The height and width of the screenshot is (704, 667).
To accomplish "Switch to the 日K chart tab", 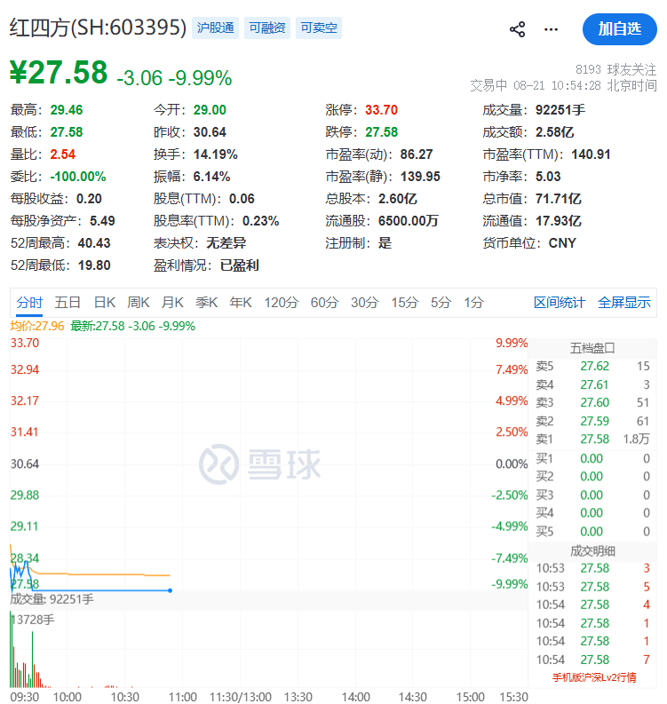I will pos(105,303).
